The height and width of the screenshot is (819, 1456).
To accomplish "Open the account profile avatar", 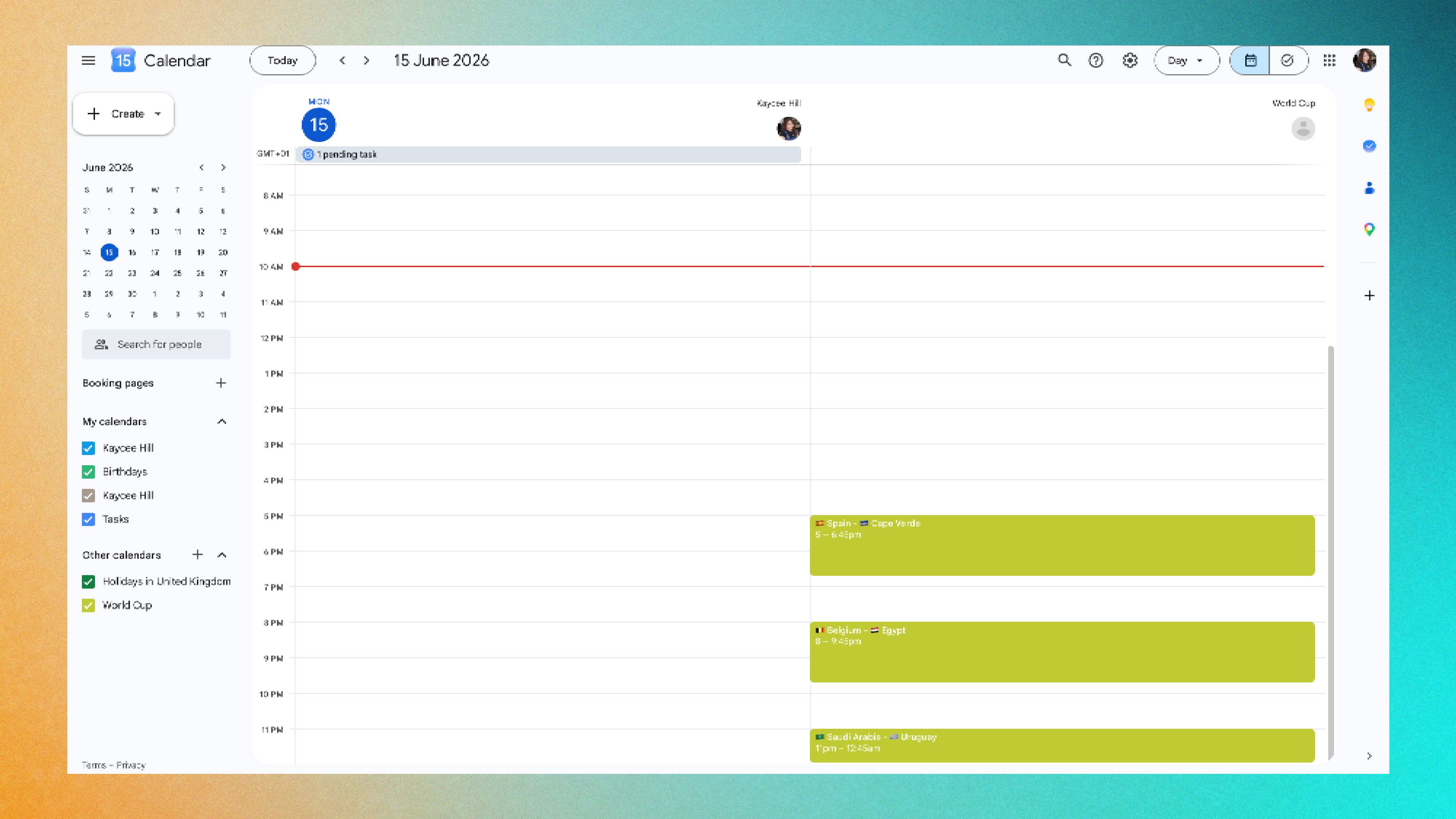I will point(1364,60).
